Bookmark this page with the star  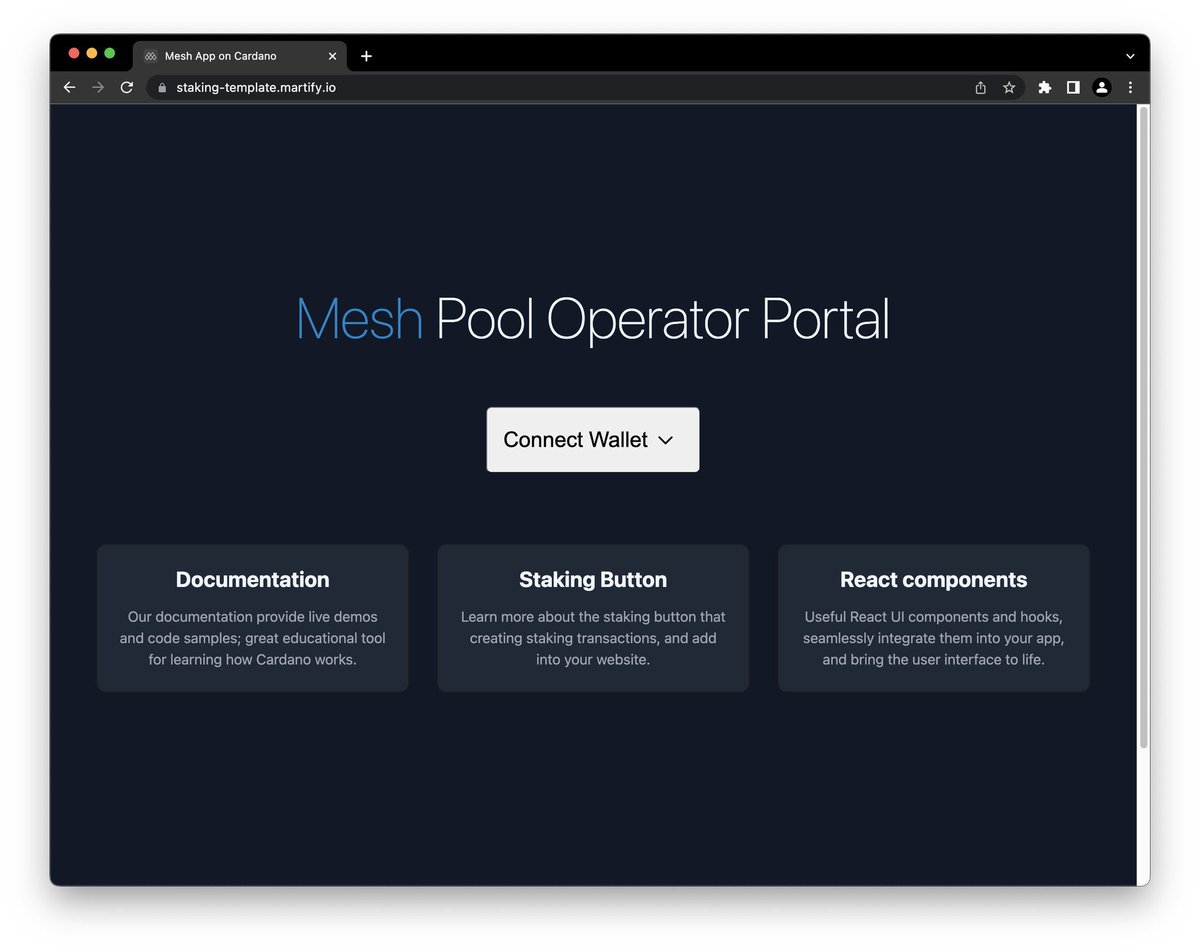(1009, 88)
